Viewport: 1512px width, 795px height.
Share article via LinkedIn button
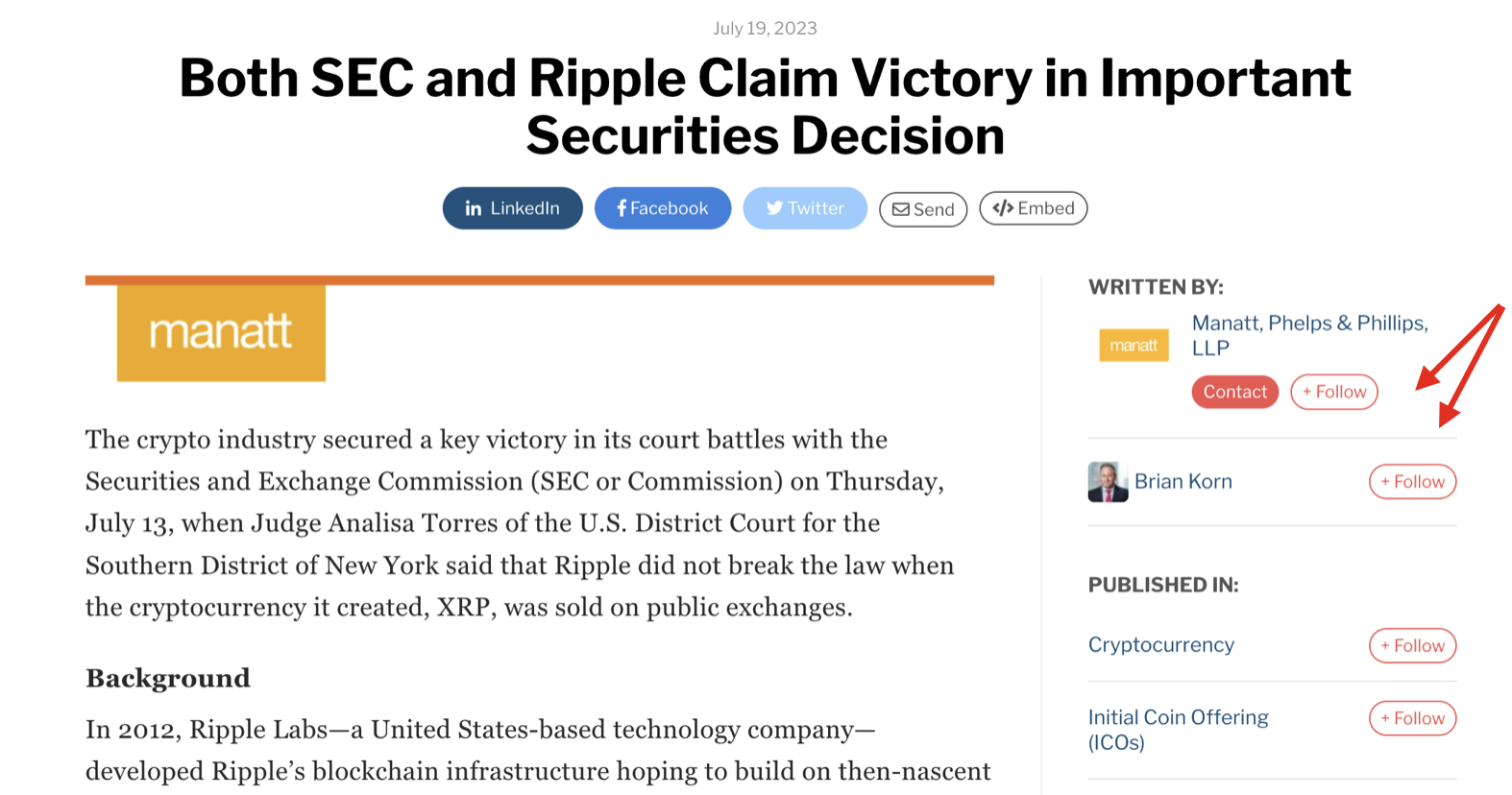tap(512, 208)
